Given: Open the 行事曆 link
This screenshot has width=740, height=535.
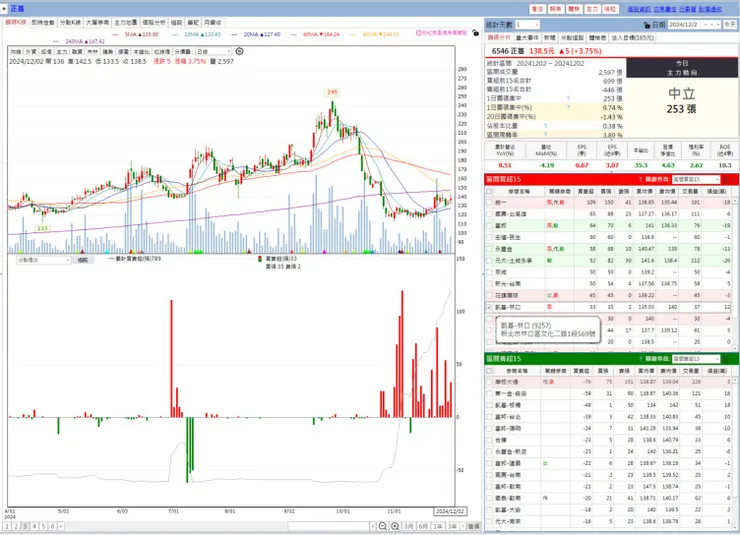Looking at the screenshot, I should tap(688, 9).
